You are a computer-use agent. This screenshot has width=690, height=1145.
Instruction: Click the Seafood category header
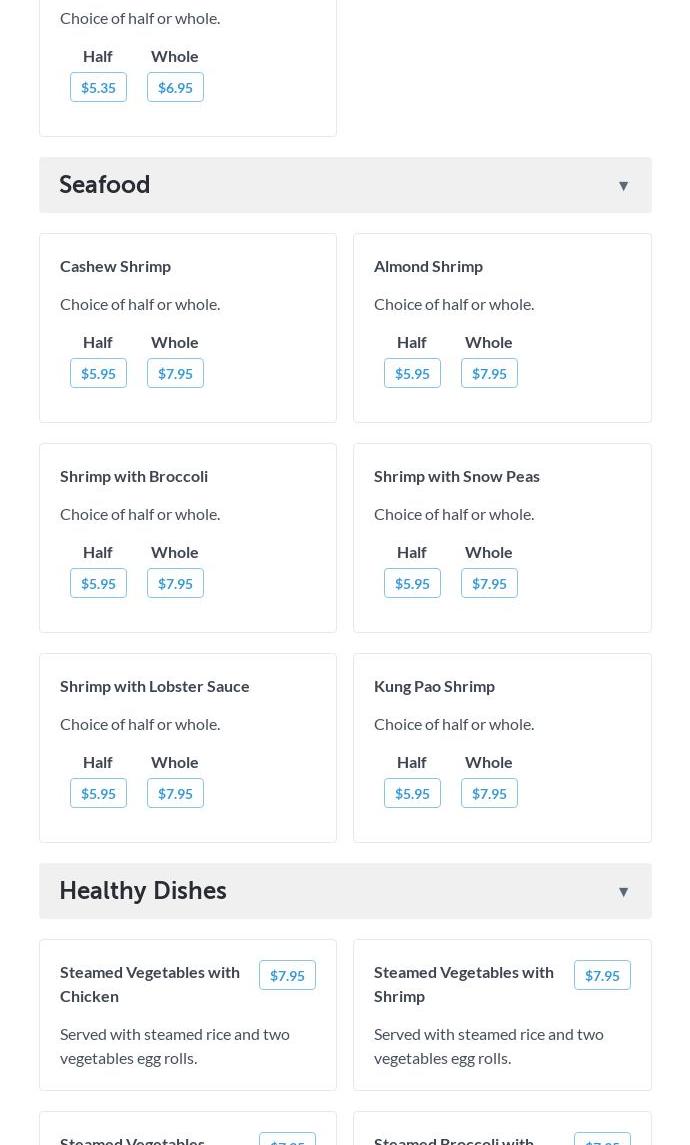pyautogui.click(x=105, y=185)
